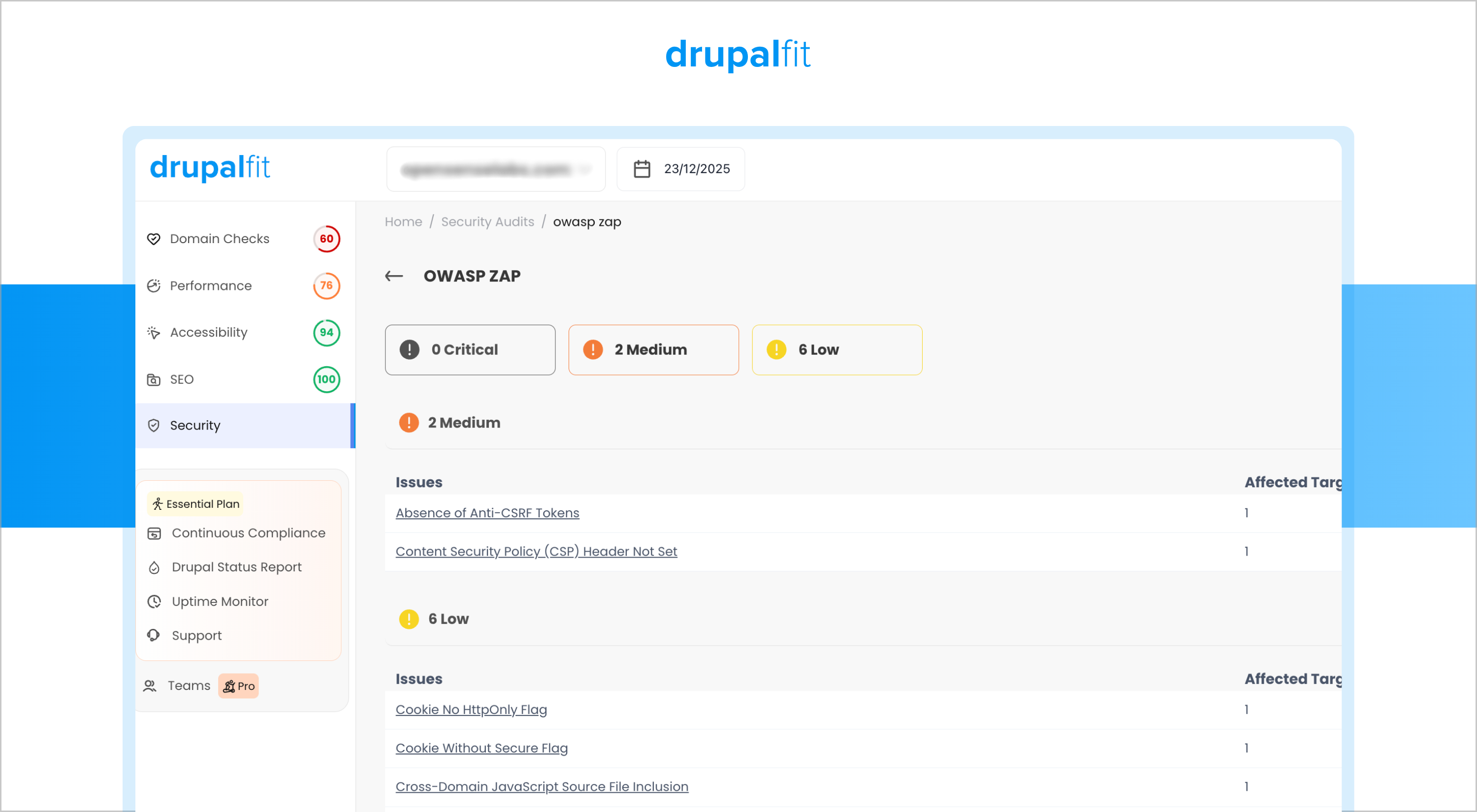Click the Continuous Compliance icon
Screen dimensions: 1477x812
tap(154, 533)
